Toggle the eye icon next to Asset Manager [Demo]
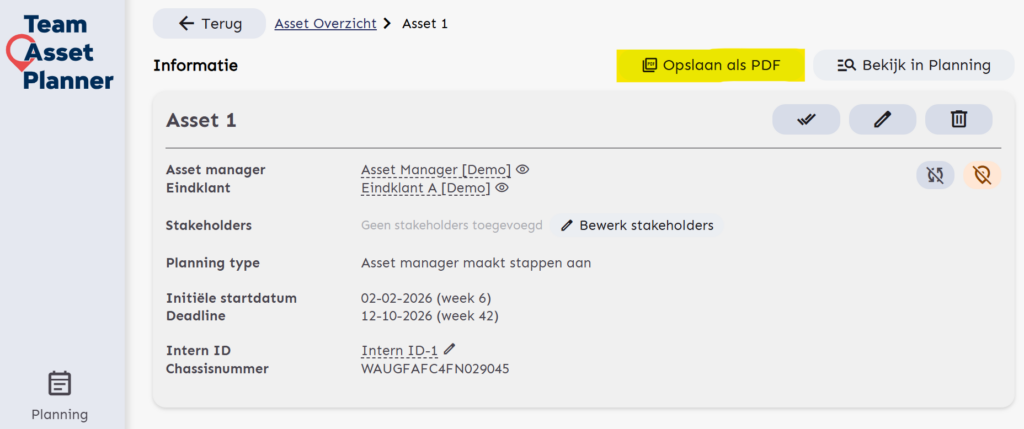Viewport: 1024px width, 429px height. point(522,169)
